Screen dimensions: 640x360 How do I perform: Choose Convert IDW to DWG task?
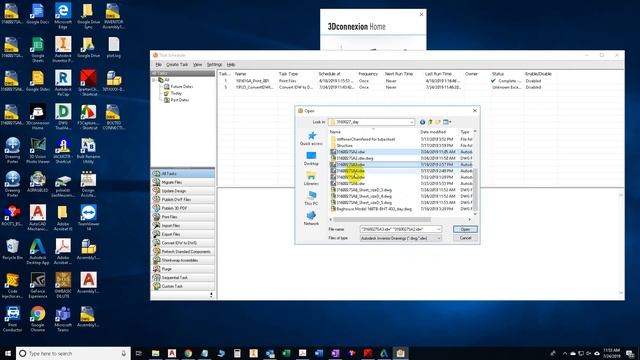coord(183,243)
